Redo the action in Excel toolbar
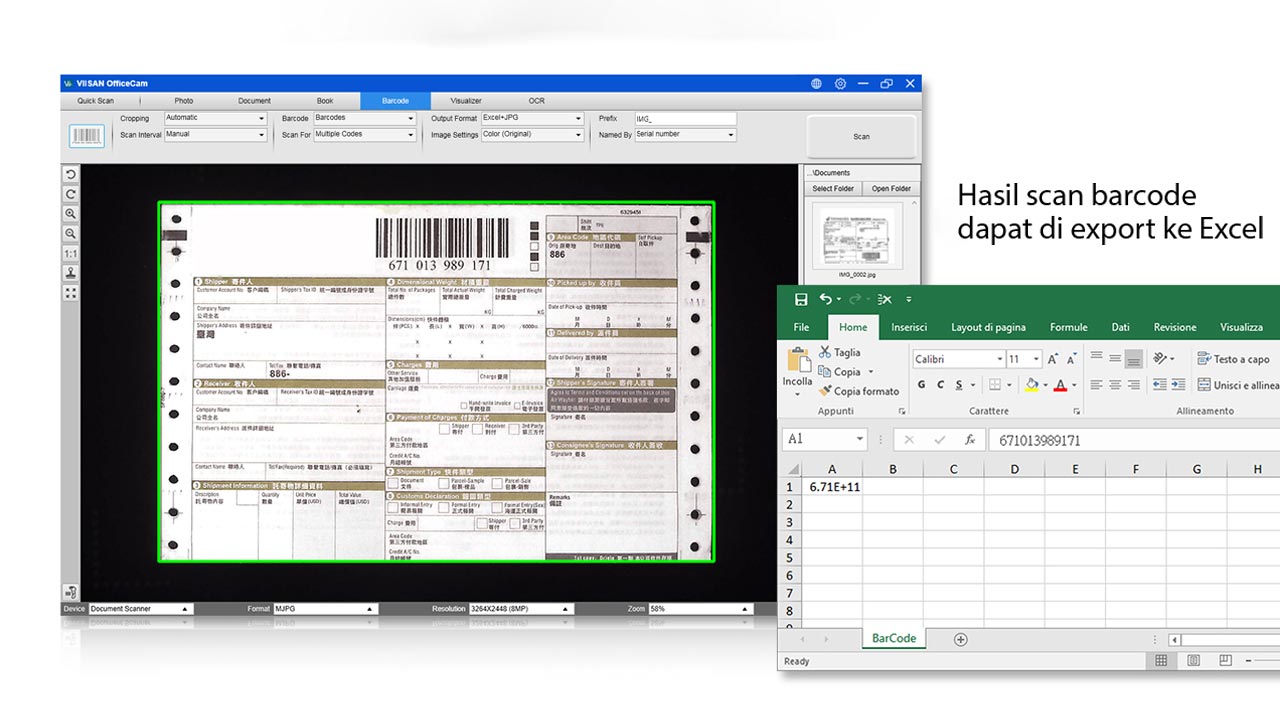The width and height of the screenshot is (1280, 709). (x=856, y=299)
